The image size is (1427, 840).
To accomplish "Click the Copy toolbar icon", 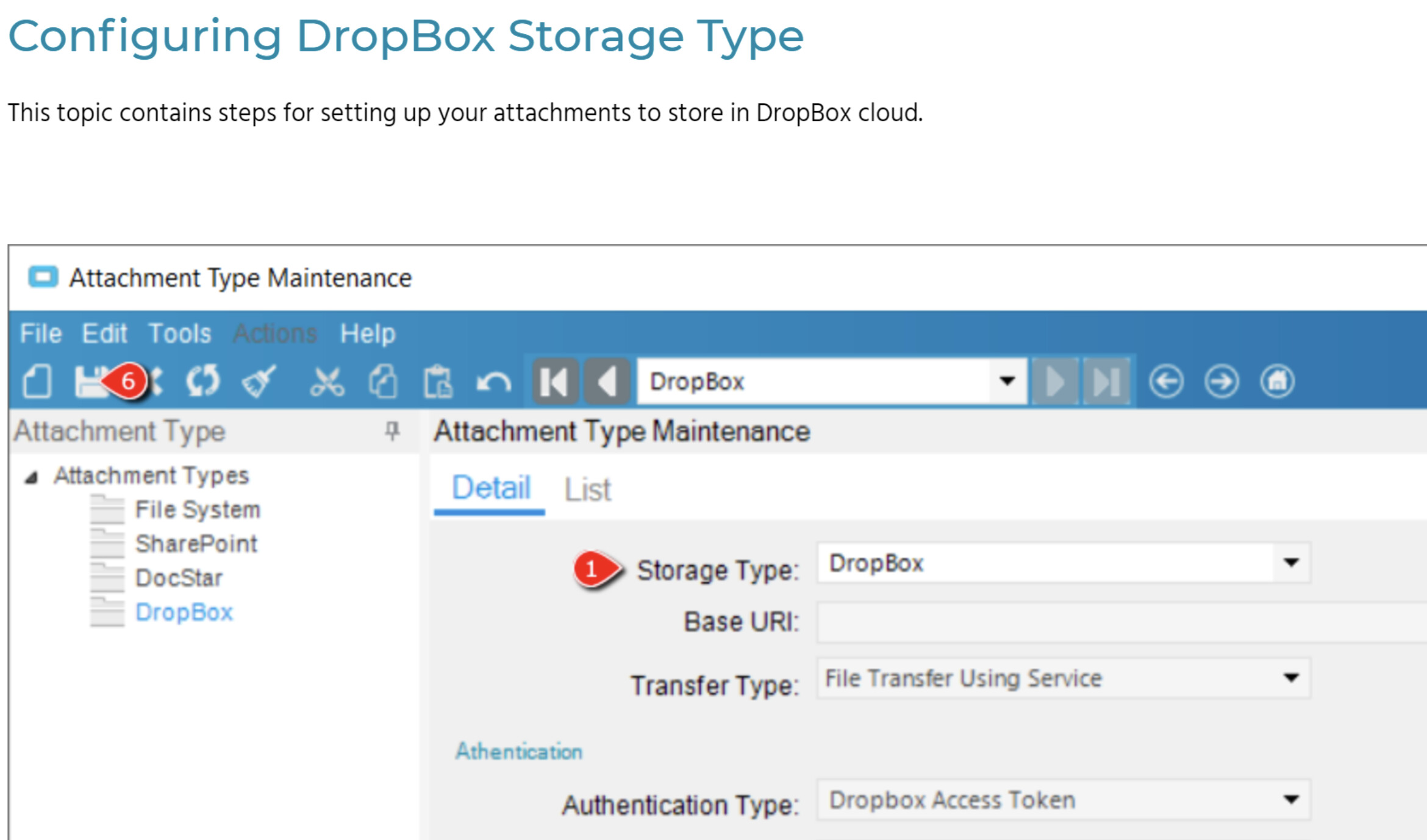I will point(383,382).
